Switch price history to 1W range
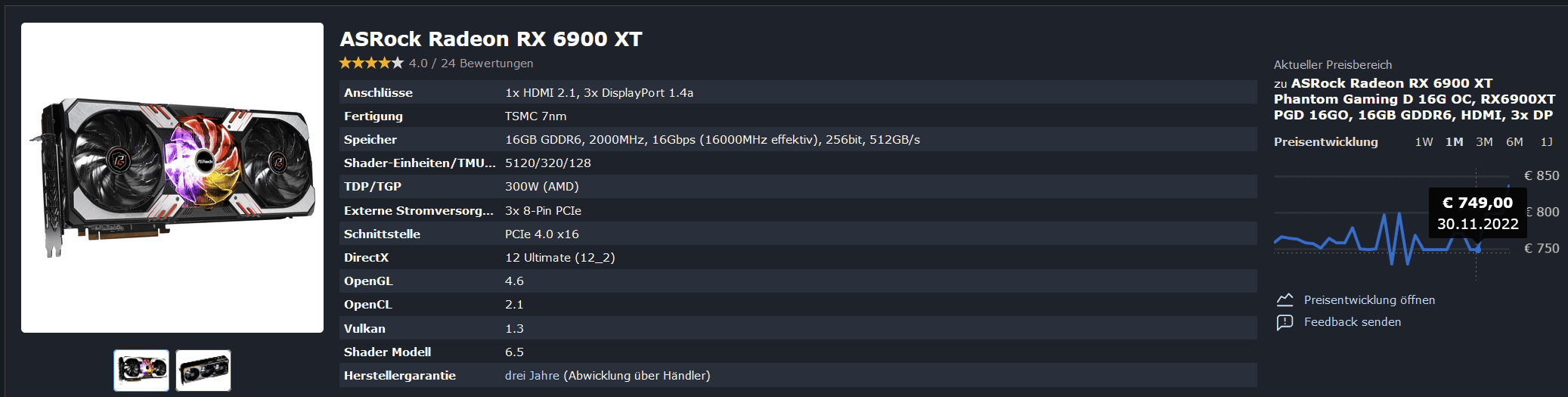1568x397 pixels. click(1424, 142)
